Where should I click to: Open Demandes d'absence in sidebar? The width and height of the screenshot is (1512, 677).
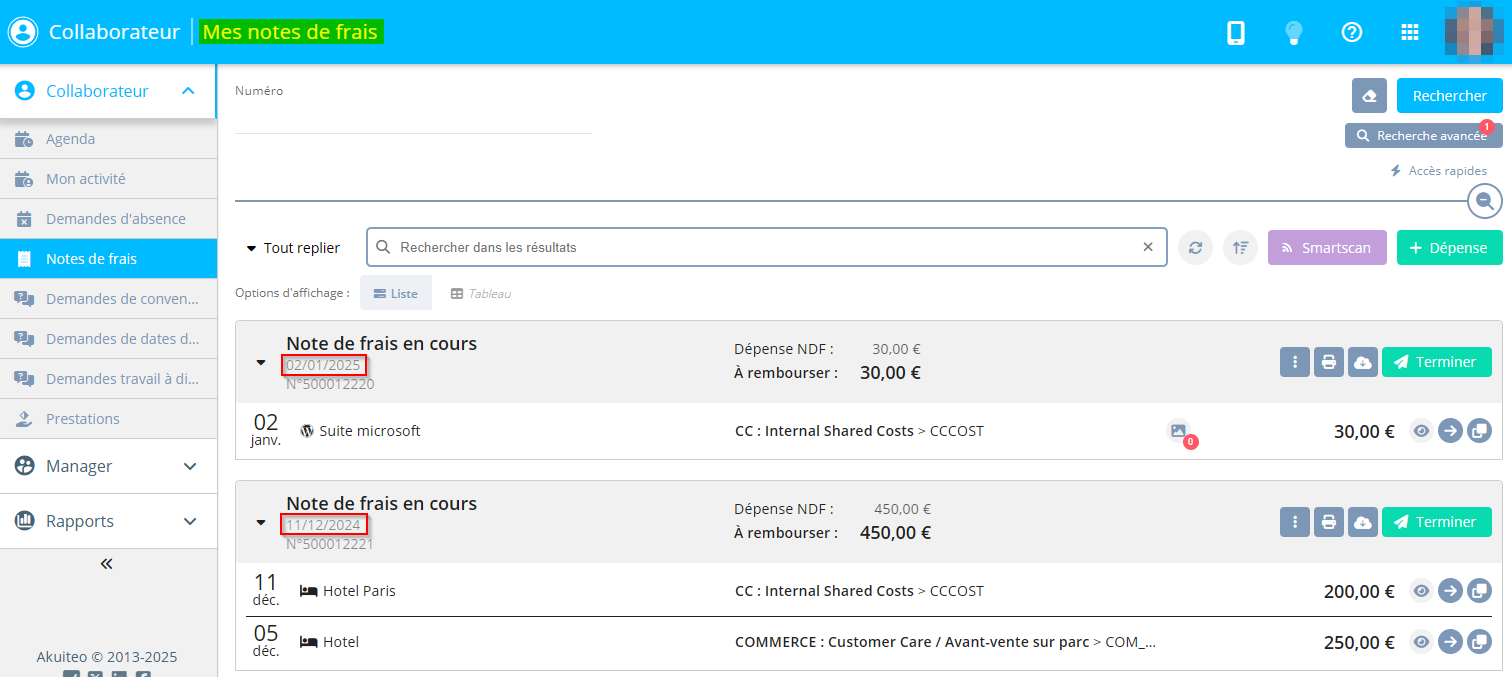(115, 219)
